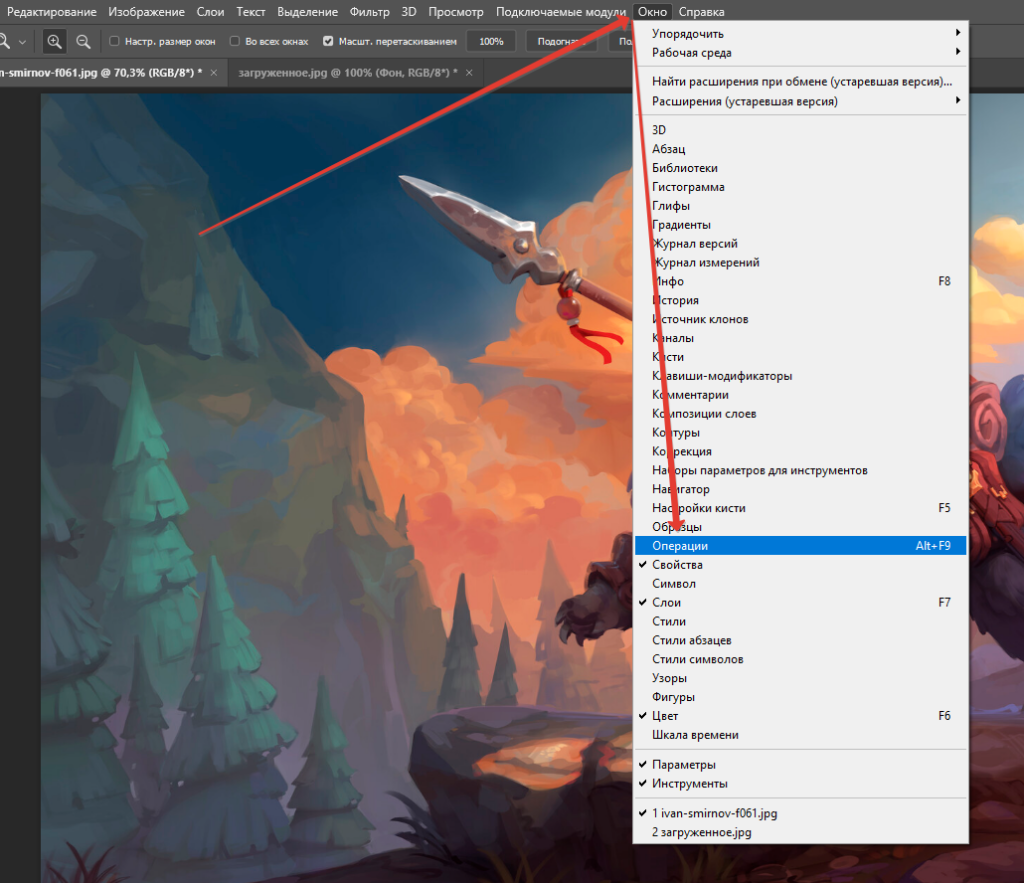Show the История panel
Image resolution: width=1024 pixels, height=883 pixels.
point(801,300)
